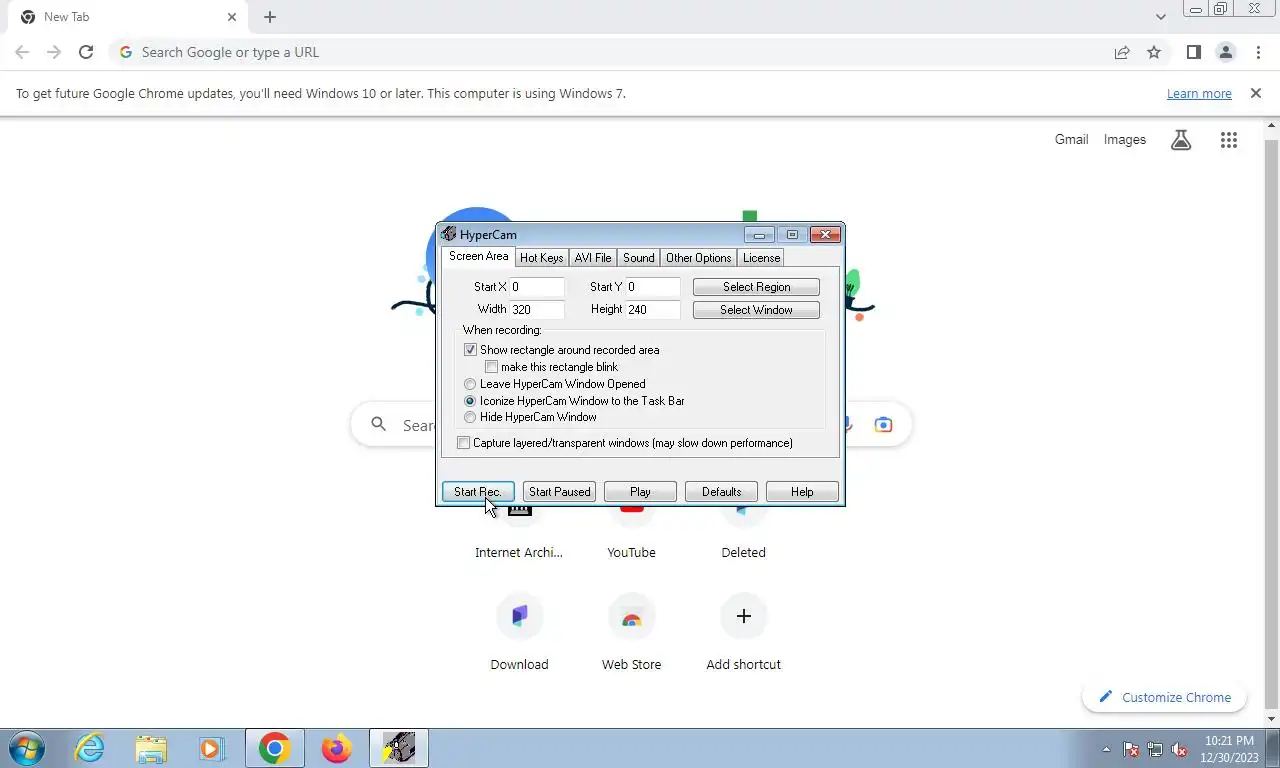Open the Other Options tab
This screenshot has width=1280, height=768.
coord(698,258)
